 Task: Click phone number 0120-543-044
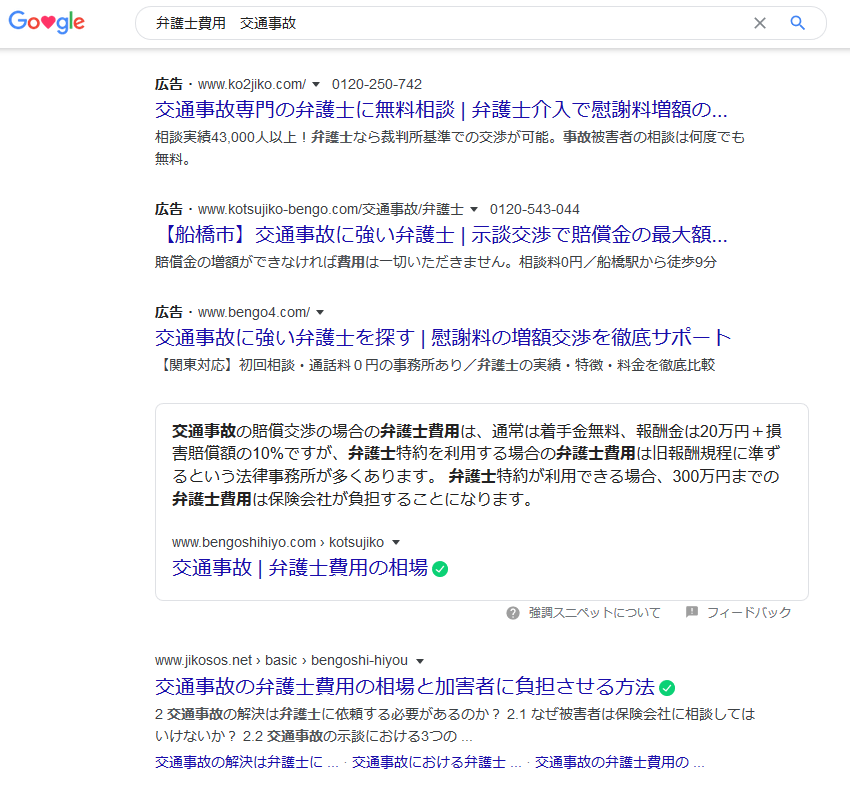[535, 209]
